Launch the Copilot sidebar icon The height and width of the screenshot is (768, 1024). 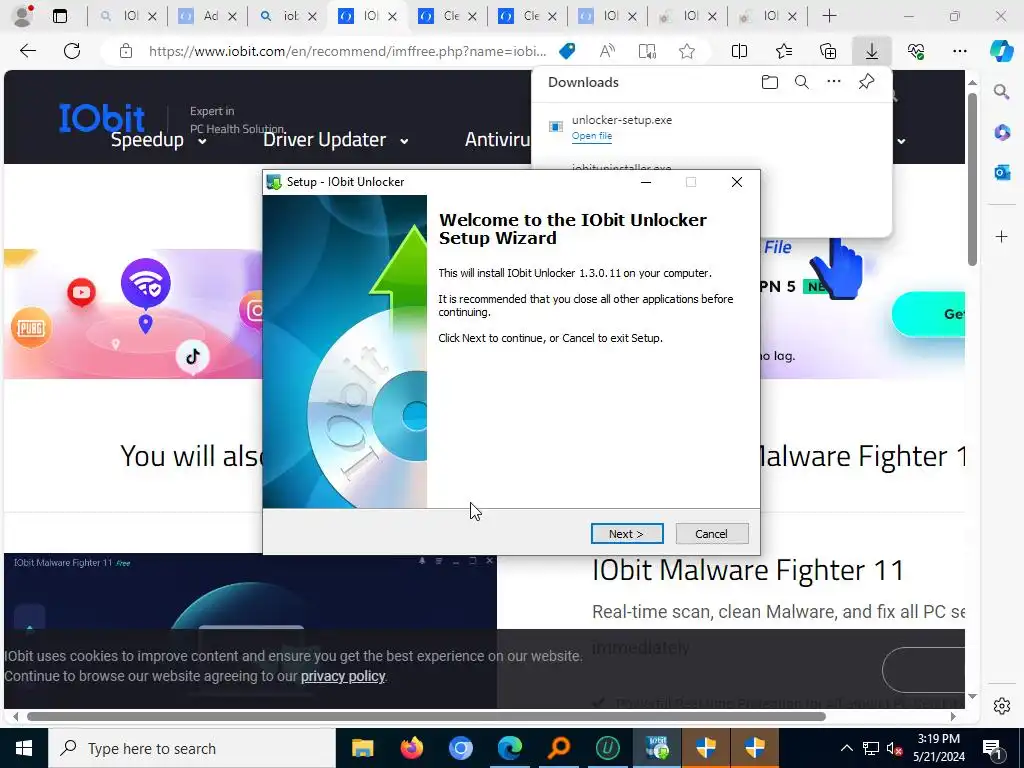click(1001, 51)
